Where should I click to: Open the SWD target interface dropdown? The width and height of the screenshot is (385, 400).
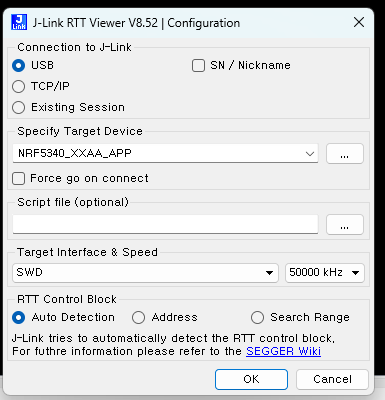(x=145, y=273)
